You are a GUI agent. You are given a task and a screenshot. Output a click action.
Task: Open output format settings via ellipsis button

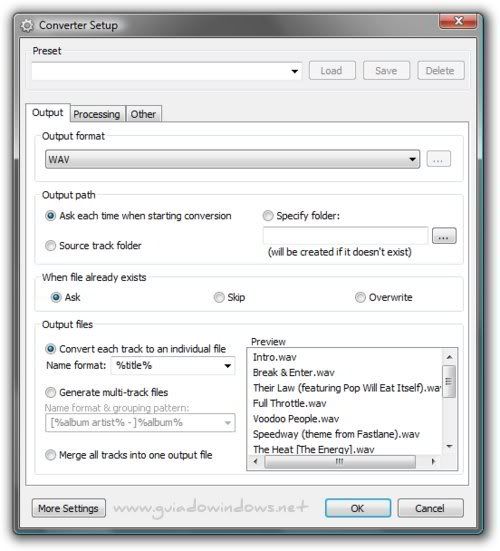click(x=438, y=159)
